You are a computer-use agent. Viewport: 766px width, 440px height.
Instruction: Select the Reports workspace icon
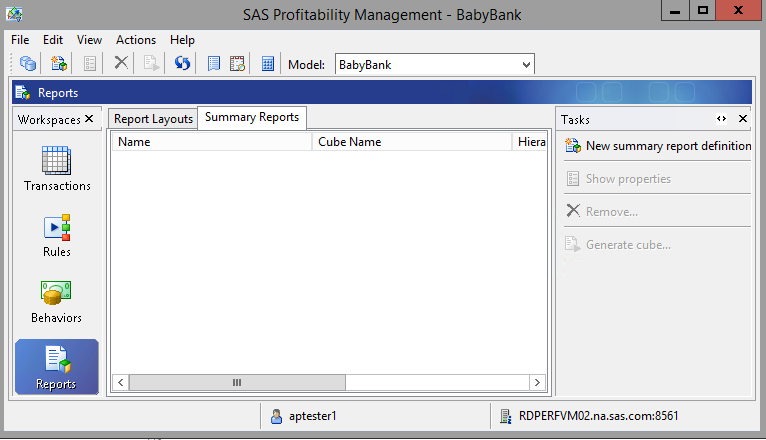click(57, 367)
